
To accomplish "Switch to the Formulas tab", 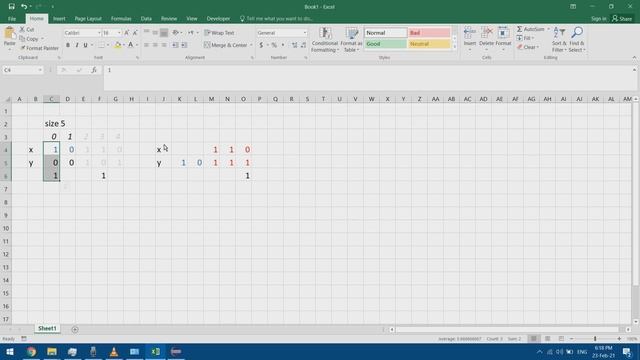I will (121, 19).
